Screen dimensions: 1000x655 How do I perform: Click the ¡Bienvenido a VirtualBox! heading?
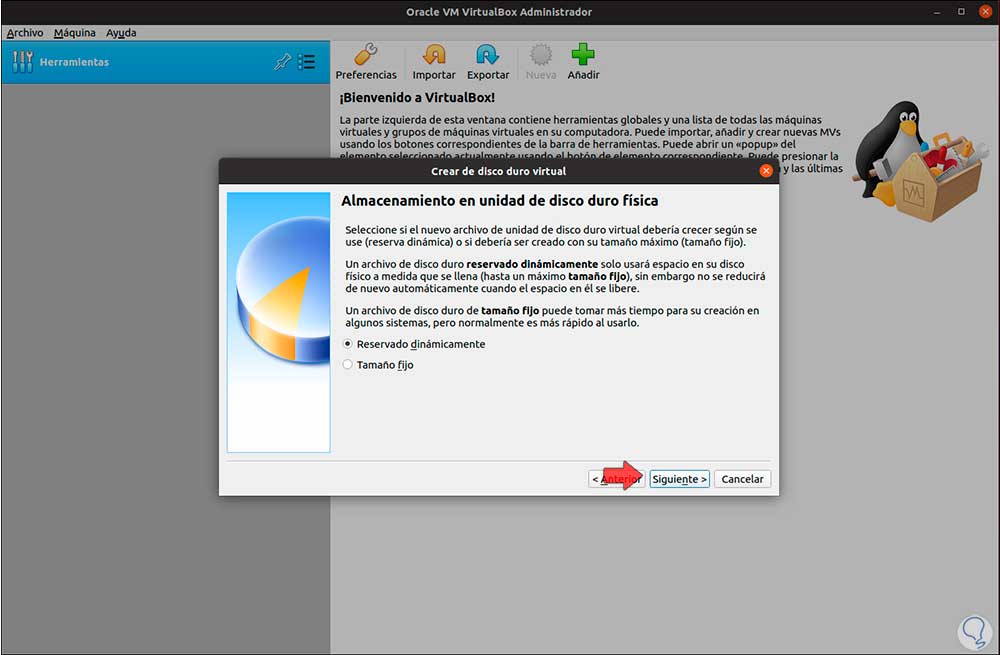tap(417, 98)
